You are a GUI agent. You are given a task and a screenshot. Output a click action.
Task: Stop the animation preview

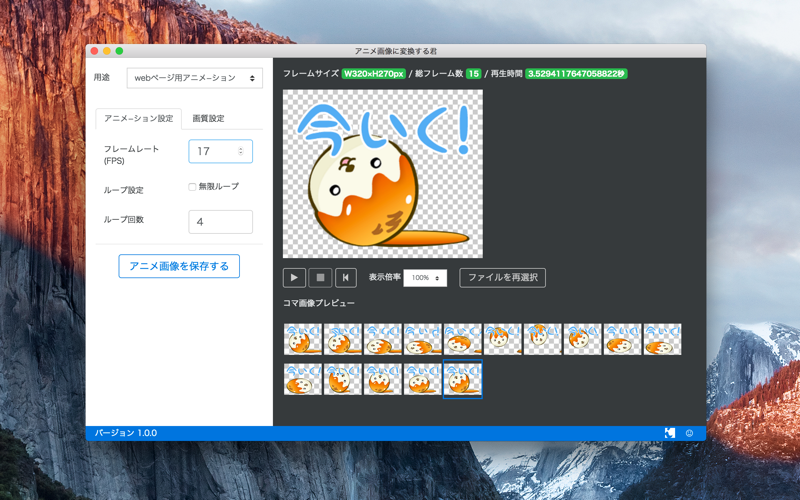pyautogui.click(x=320, y=278)
